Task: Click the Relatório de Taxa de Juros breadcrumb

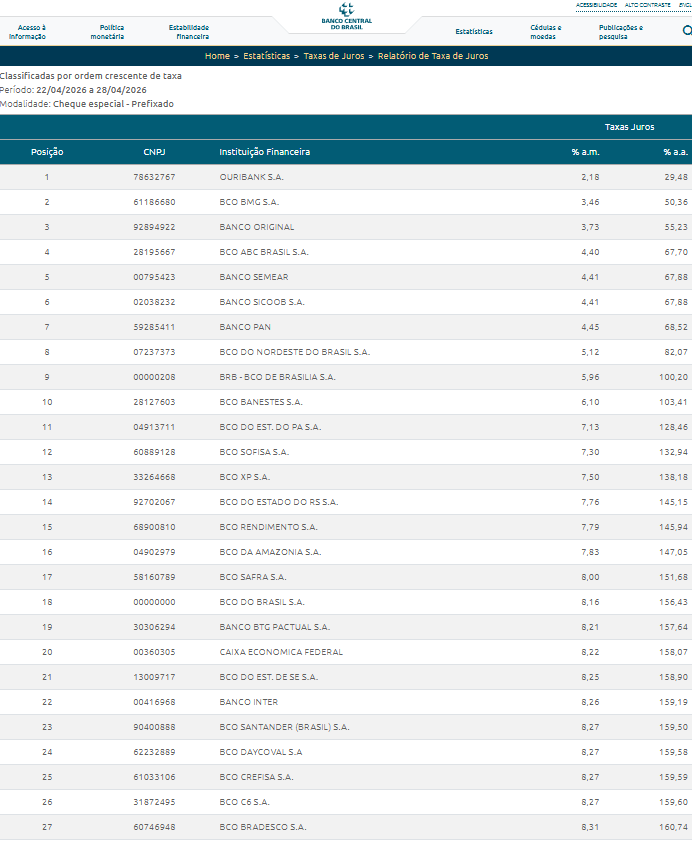Action: point(433,56)
